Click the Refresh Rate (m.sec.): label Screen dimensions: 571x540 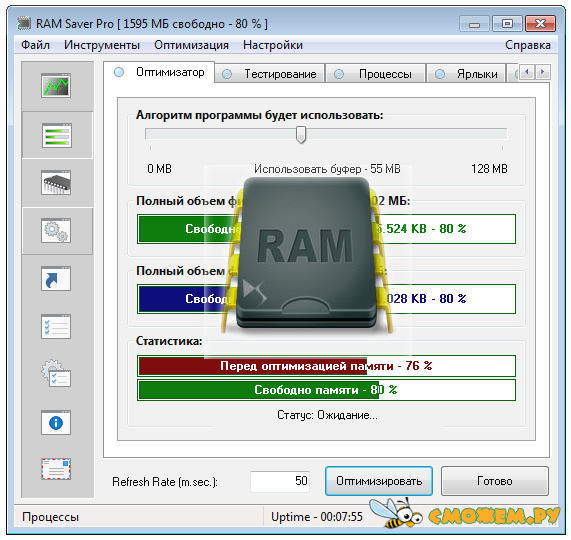165,482
